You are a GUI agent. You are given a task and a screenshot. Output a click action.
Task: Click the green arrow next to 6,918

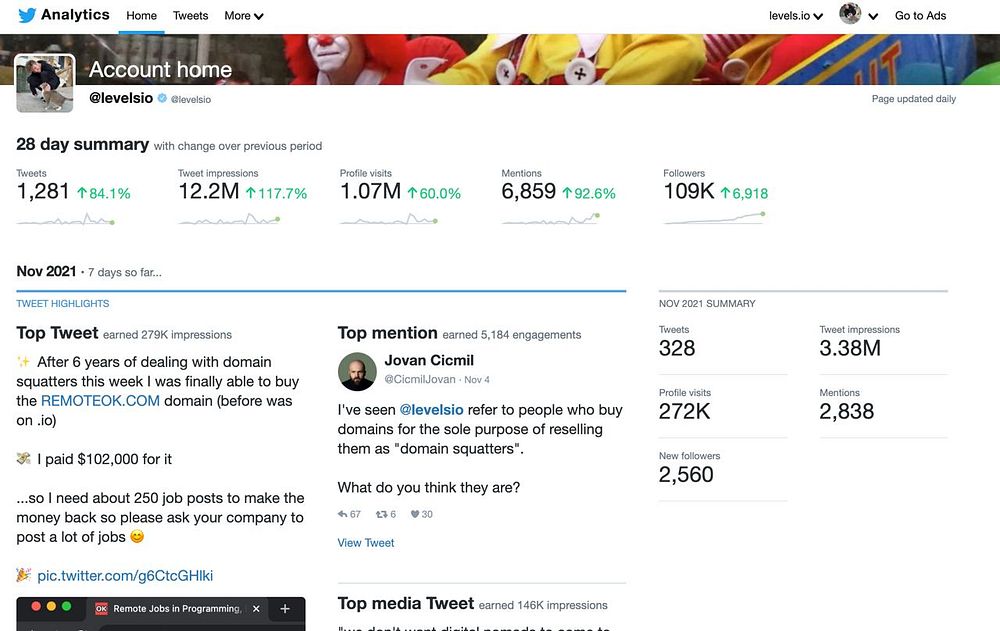click(x=725, y=193)
